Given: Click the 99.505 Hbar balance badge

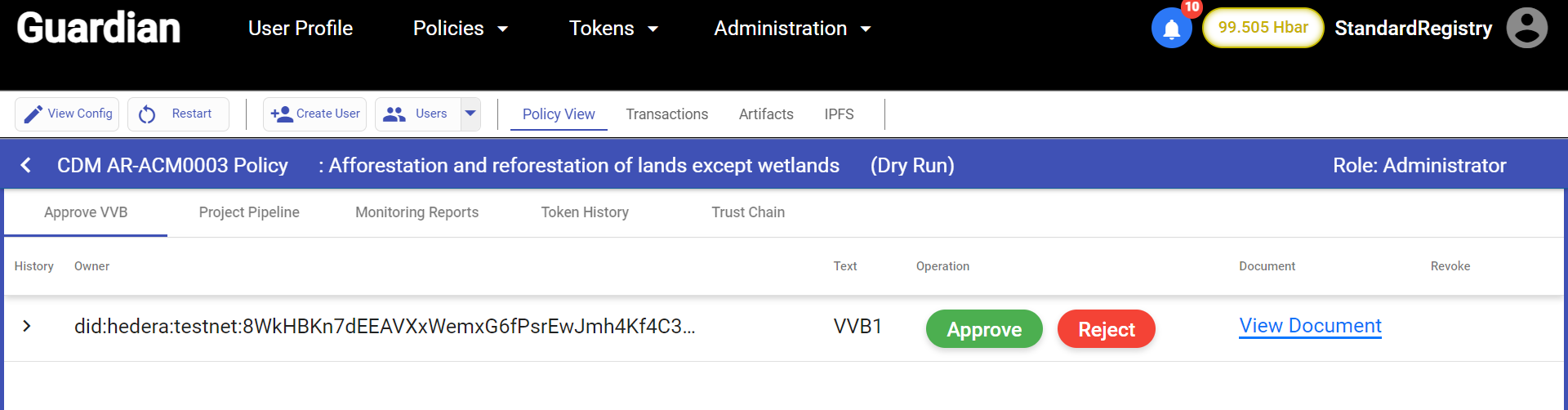Looking at the screenshot, I should tap(1263, 28).
